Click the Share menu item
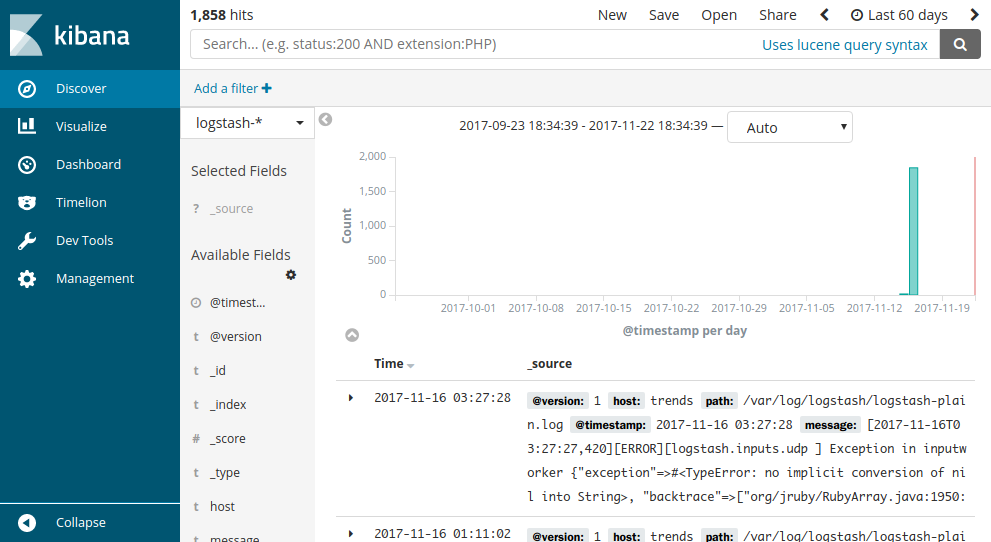 (x=777, y=15)
